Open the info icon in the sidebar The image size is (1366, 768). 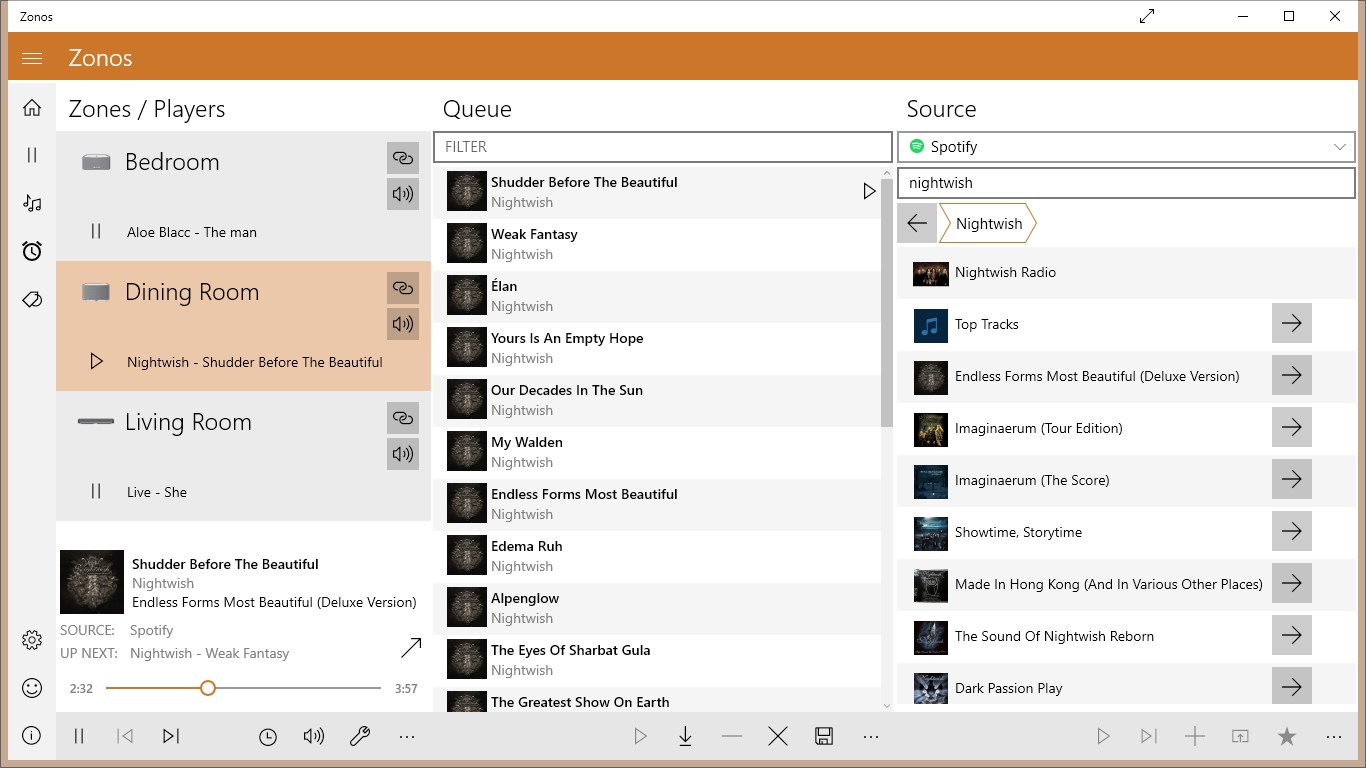[x=32, y=736]
